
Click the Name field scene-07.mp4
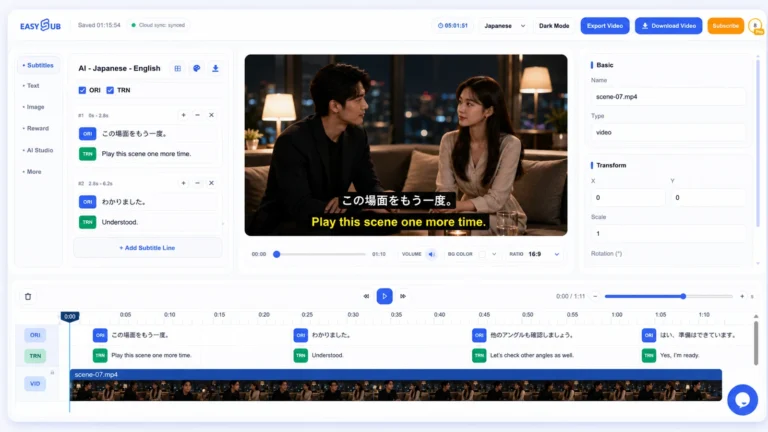tap(668, 97)
